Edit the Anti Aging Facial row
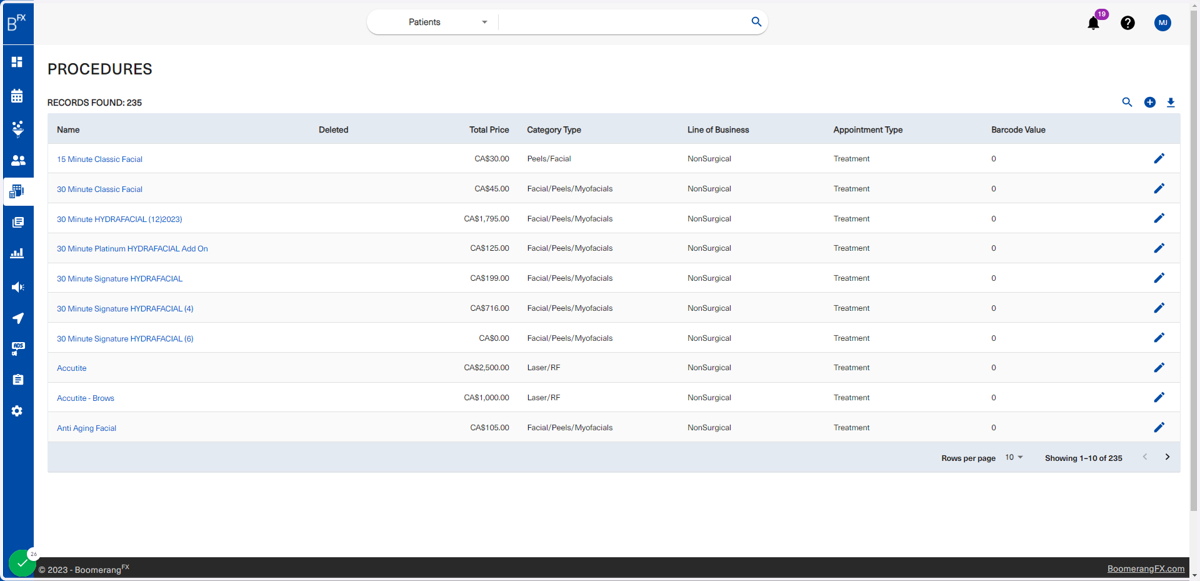1200x581 pixels. coord(1159,427)
